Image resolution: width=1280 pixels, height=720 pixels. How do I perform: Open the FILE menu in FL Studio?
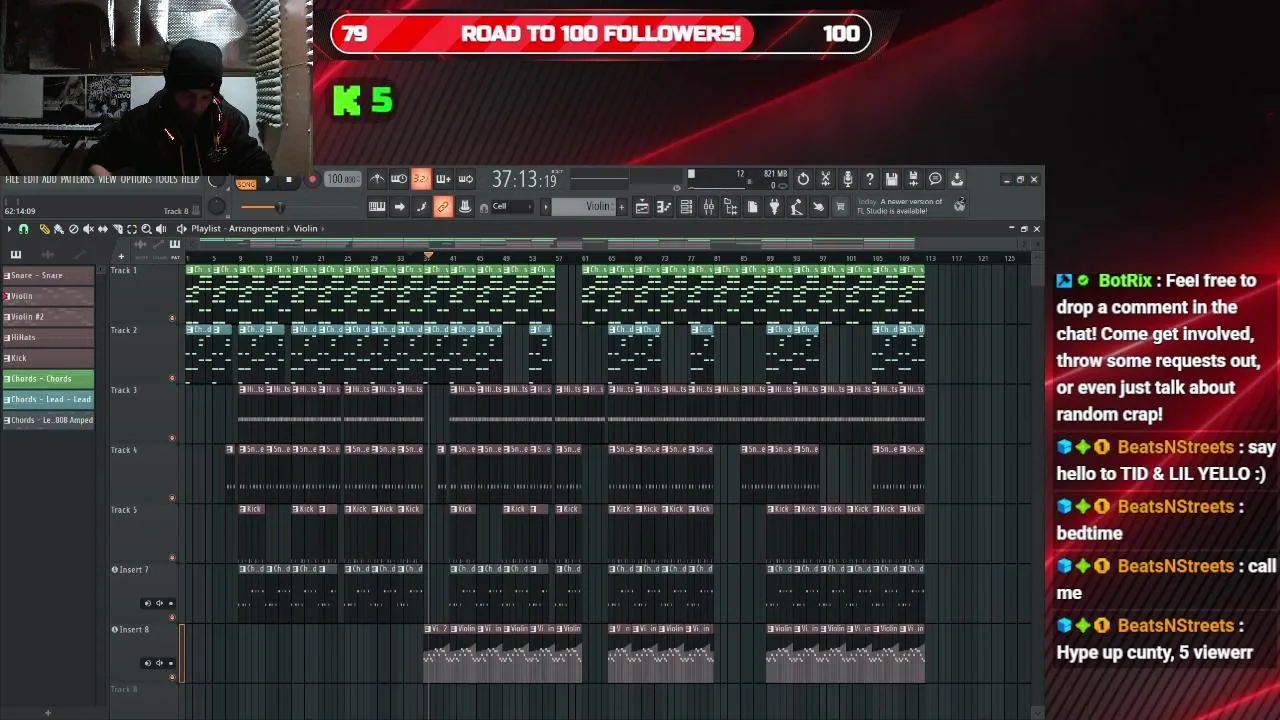[12, 179]
